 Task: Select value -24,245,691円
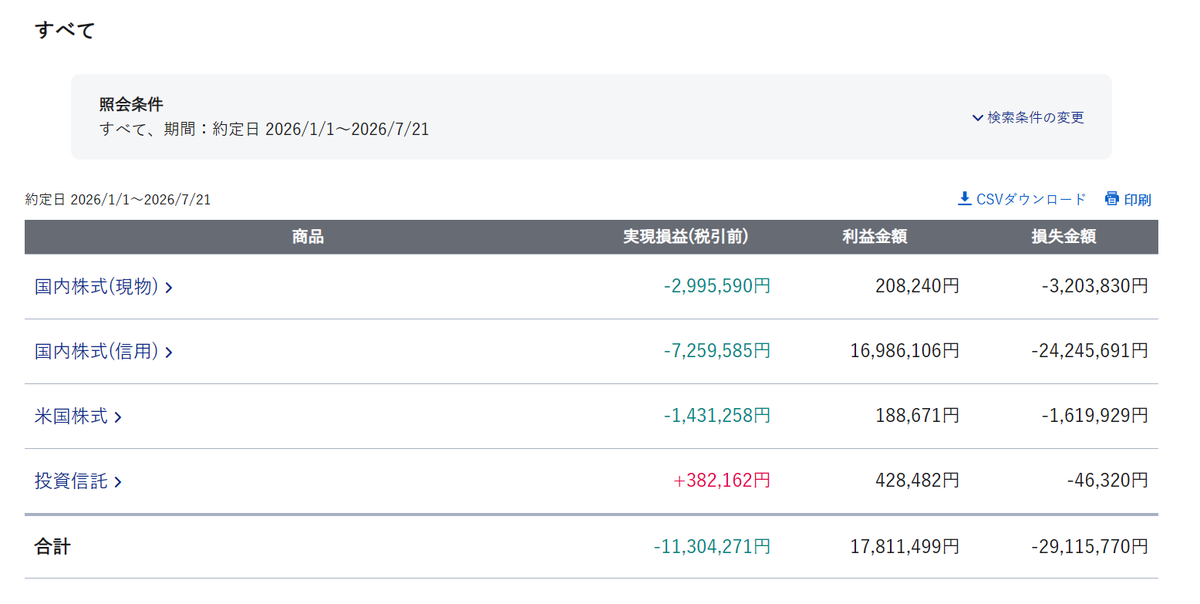pos(1089,351)
